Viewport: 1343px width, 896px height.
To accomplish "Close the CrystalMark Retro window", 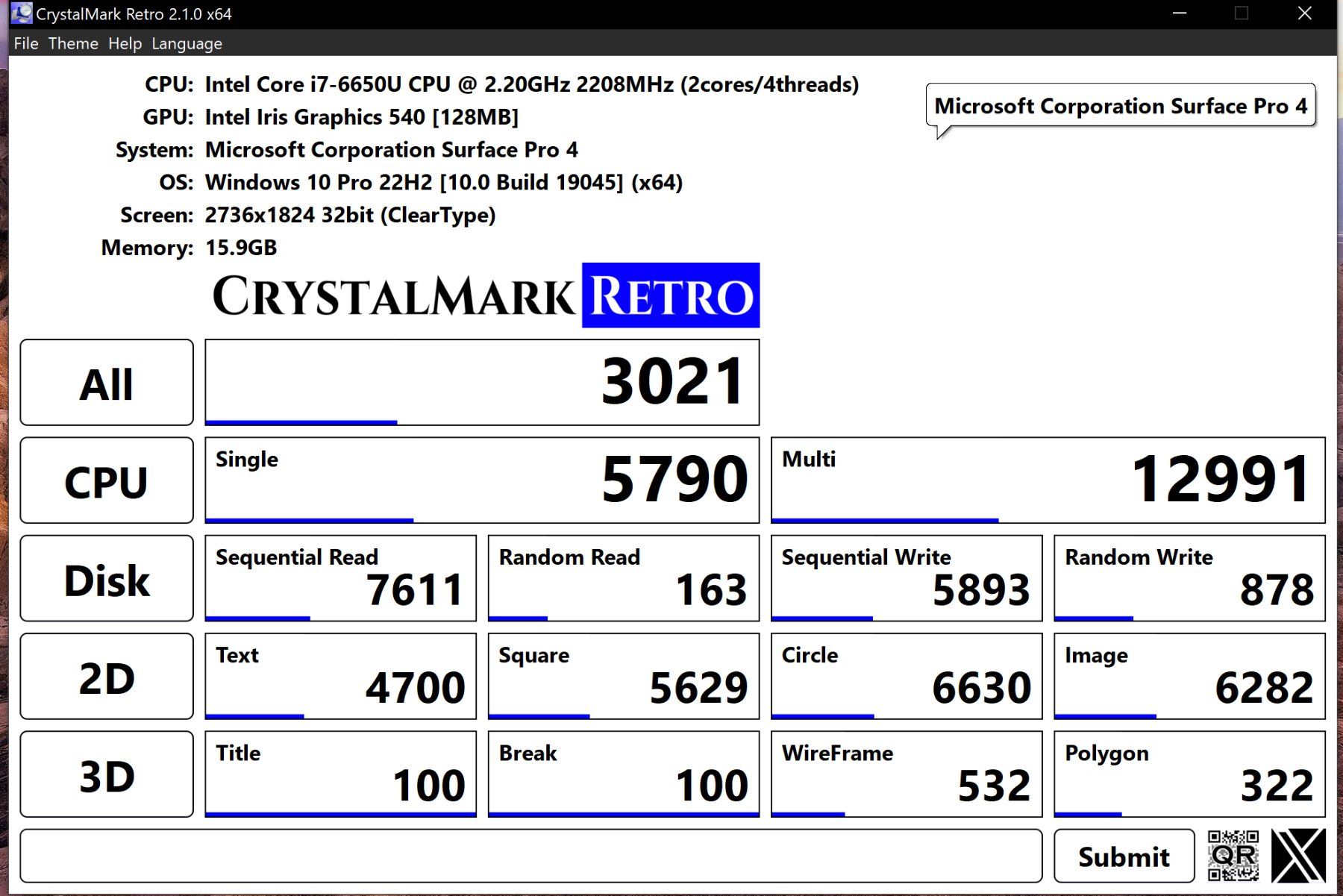I will click(1305, 13).
